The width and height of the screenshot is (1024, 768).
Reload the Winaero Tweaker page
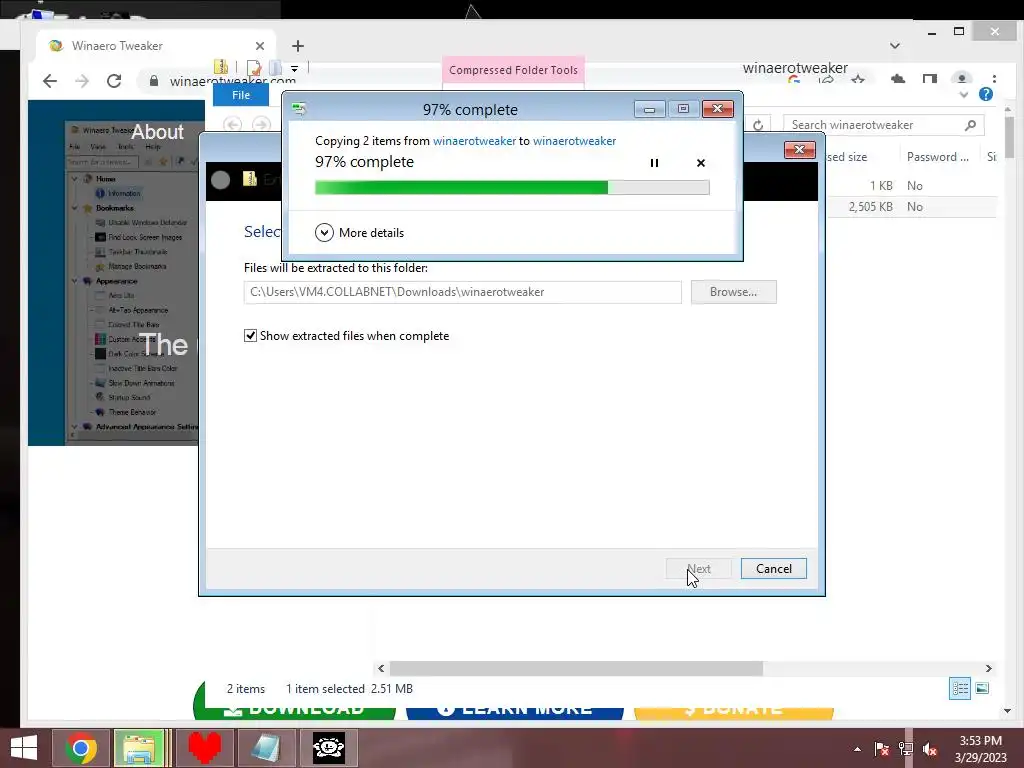[114, 81]
